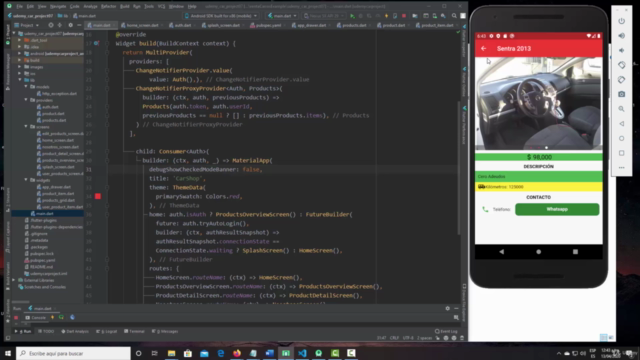
Task: Tap the green Whatsapp button
Action: 557,209
